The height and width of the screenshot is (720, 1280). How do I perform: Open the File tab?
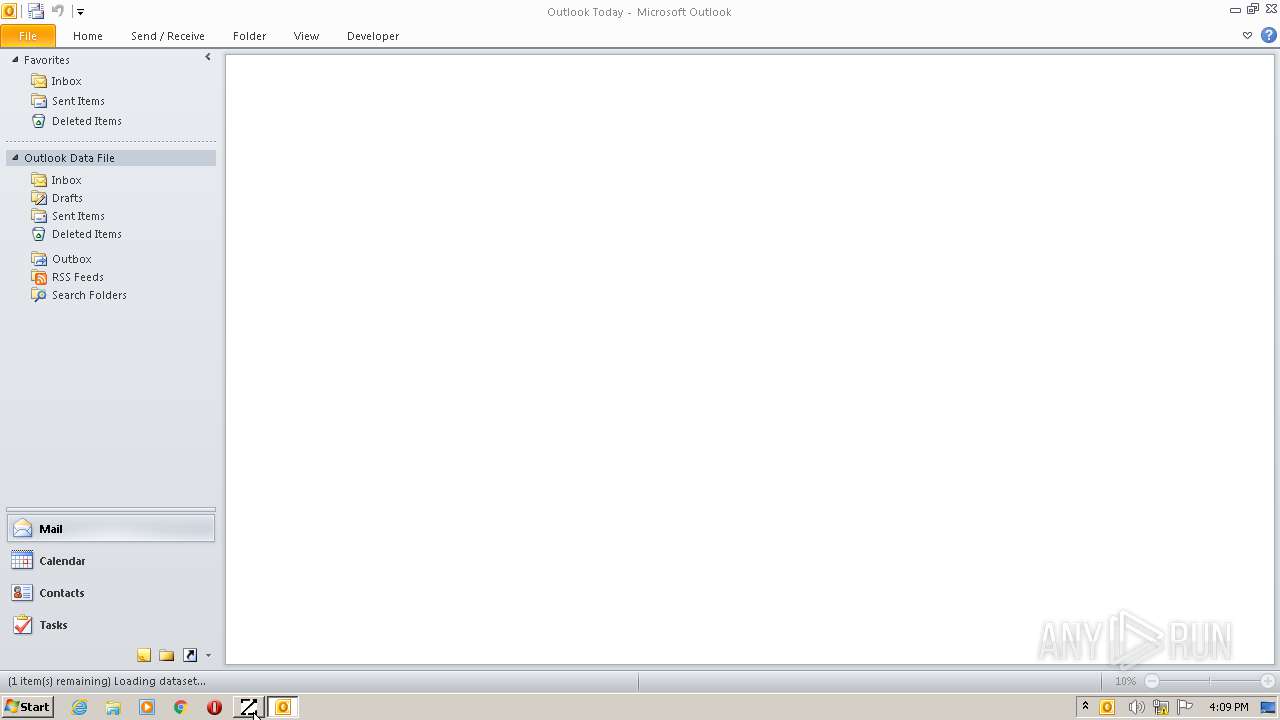28,36
